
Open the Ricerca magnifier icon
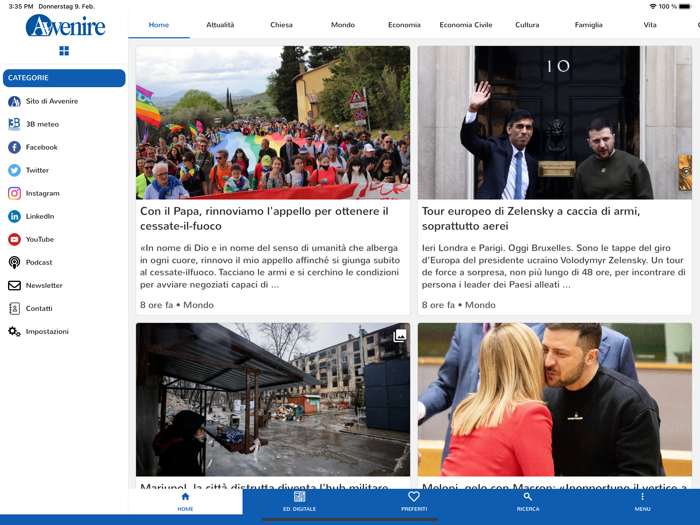pyautogui.click(x=528, y=496)
